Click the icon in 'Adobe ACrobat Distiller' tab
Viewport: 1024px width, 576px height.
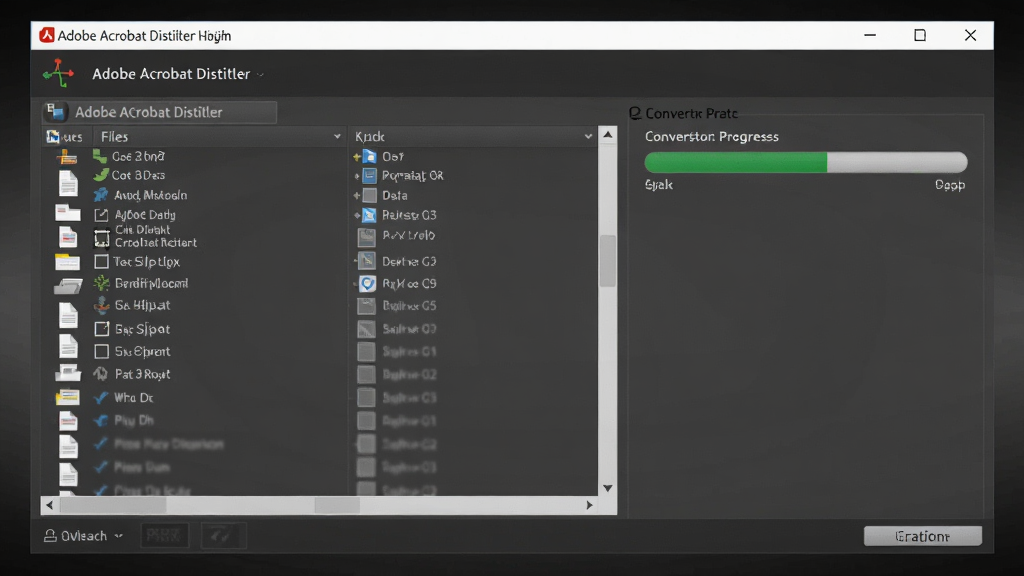(x=56, y=112)
